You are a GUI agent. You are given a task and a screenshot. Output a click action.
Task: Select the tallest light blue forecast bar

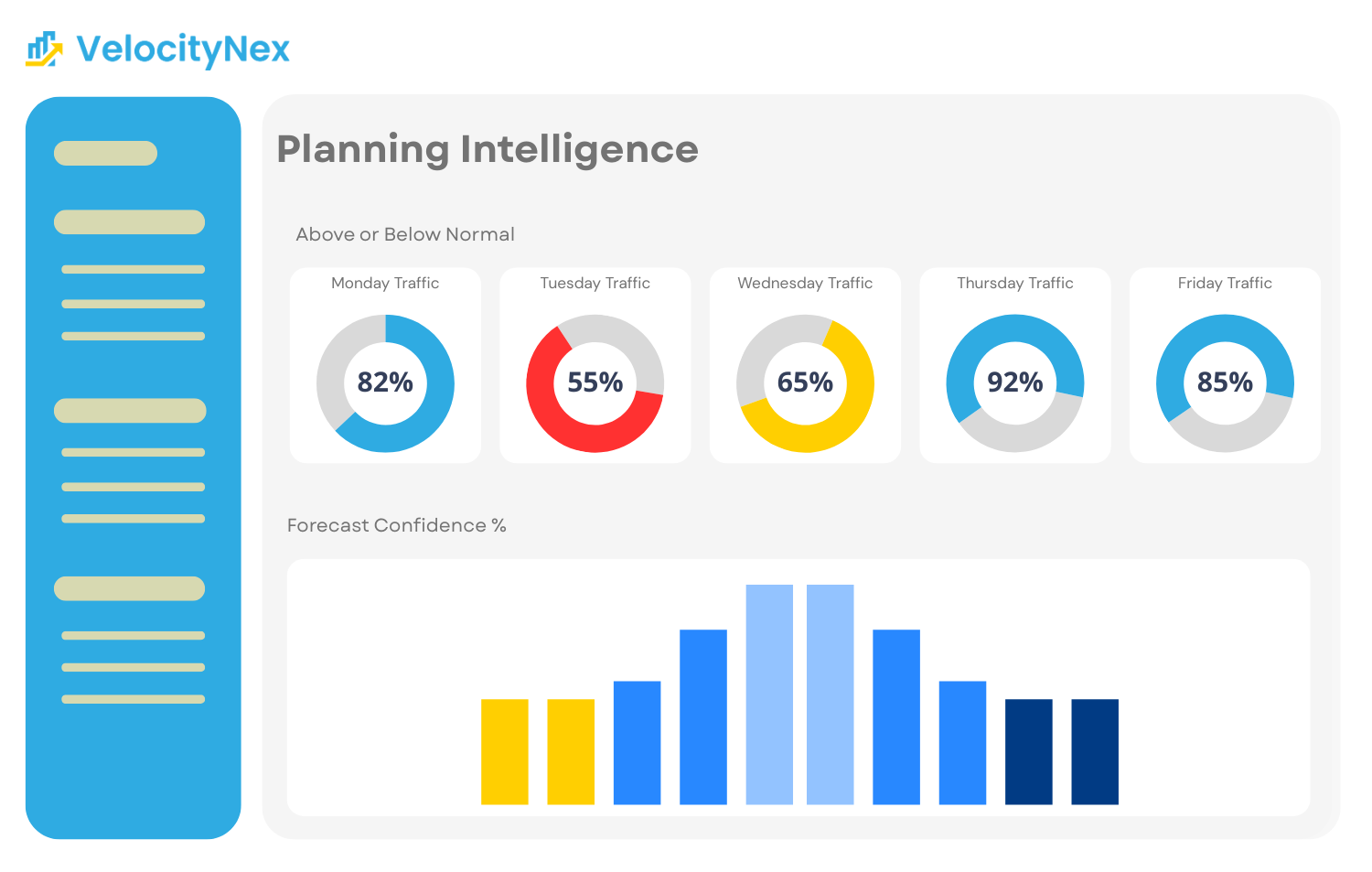(x=769, y=694)
